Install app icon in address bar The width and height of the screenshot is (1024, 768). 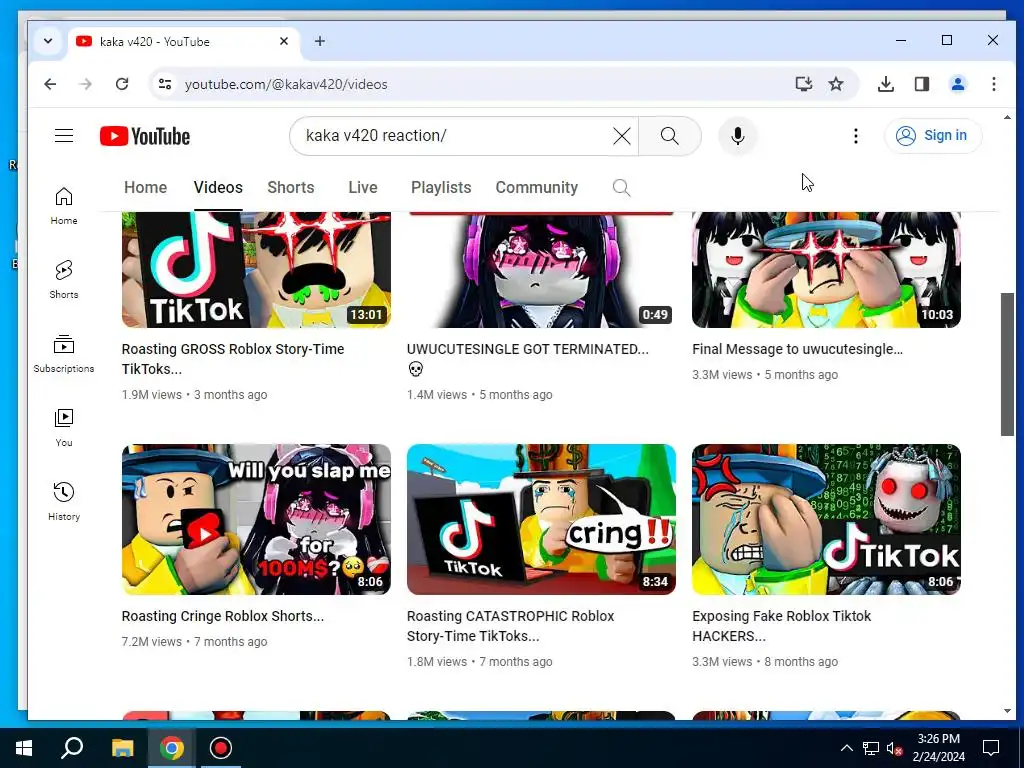(804, 84)
